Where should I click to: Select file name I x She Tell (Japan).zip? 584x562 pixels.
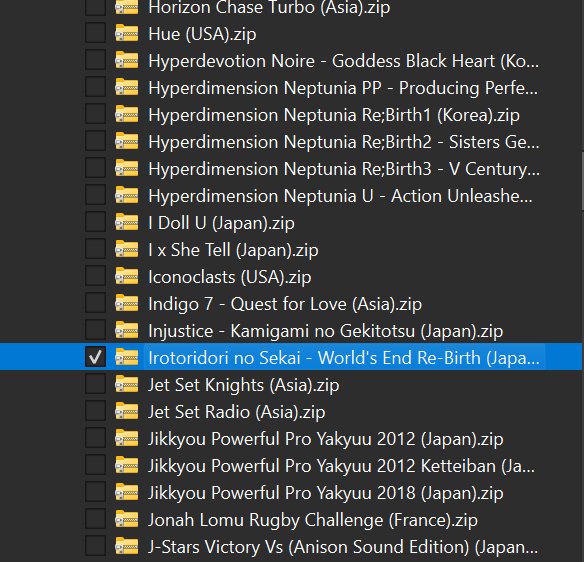coord(233,250)
